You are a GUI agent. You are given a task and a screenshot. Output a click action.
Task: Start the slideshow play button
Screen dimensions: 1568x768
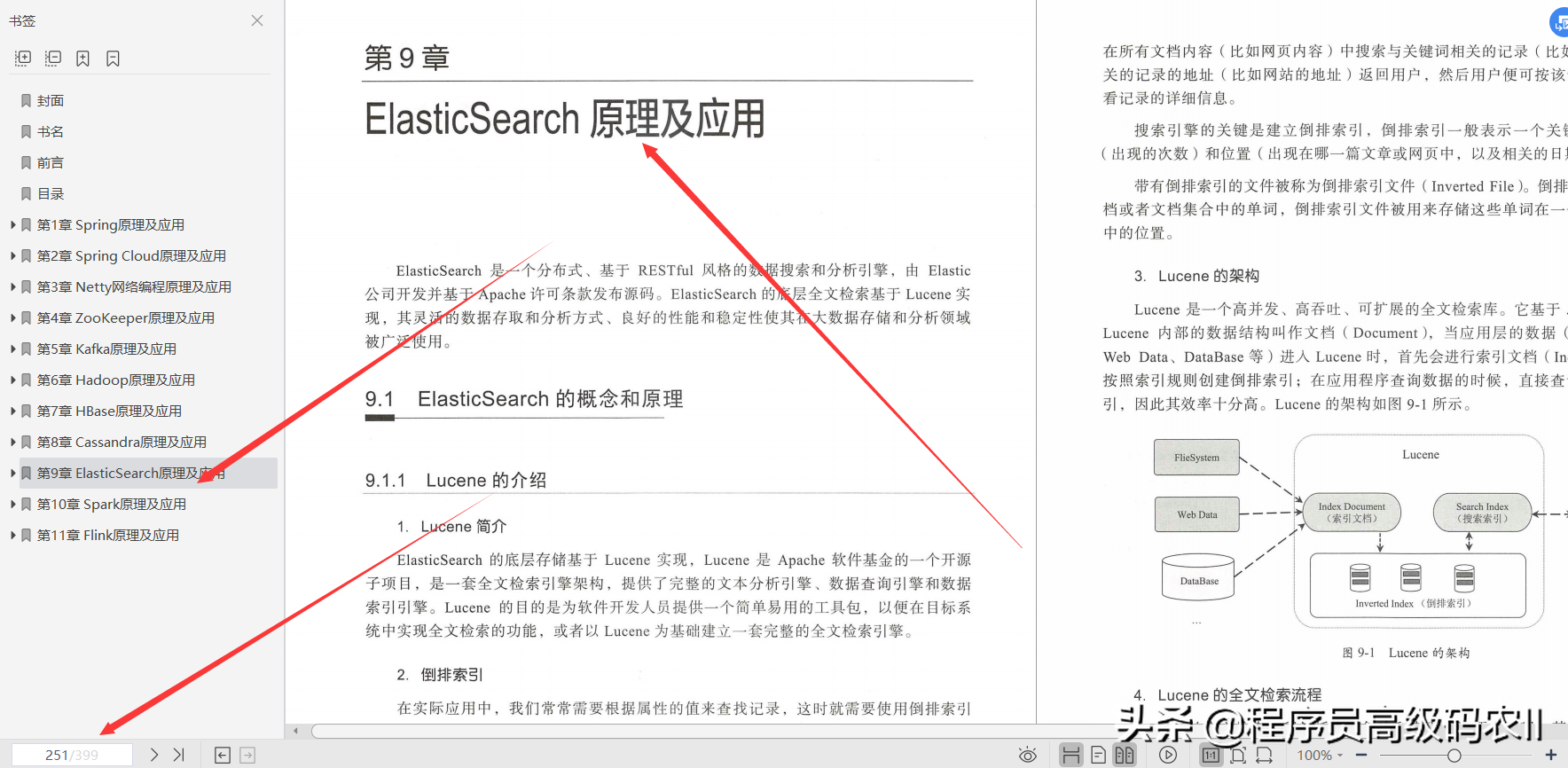click(x=1168, y=756)
